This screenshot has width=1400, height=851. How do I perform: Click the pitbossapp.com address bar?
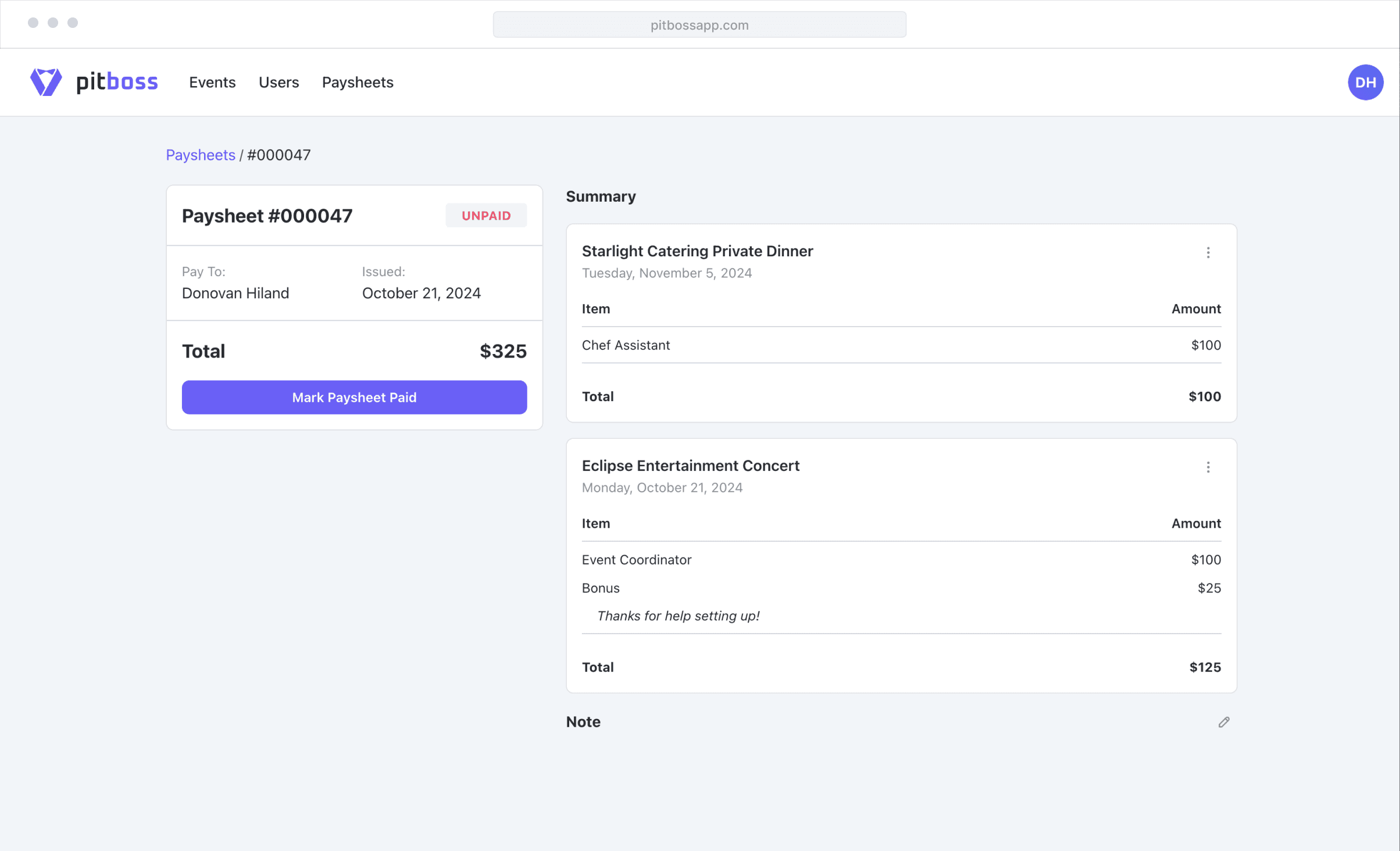click(x=699, y=25)
